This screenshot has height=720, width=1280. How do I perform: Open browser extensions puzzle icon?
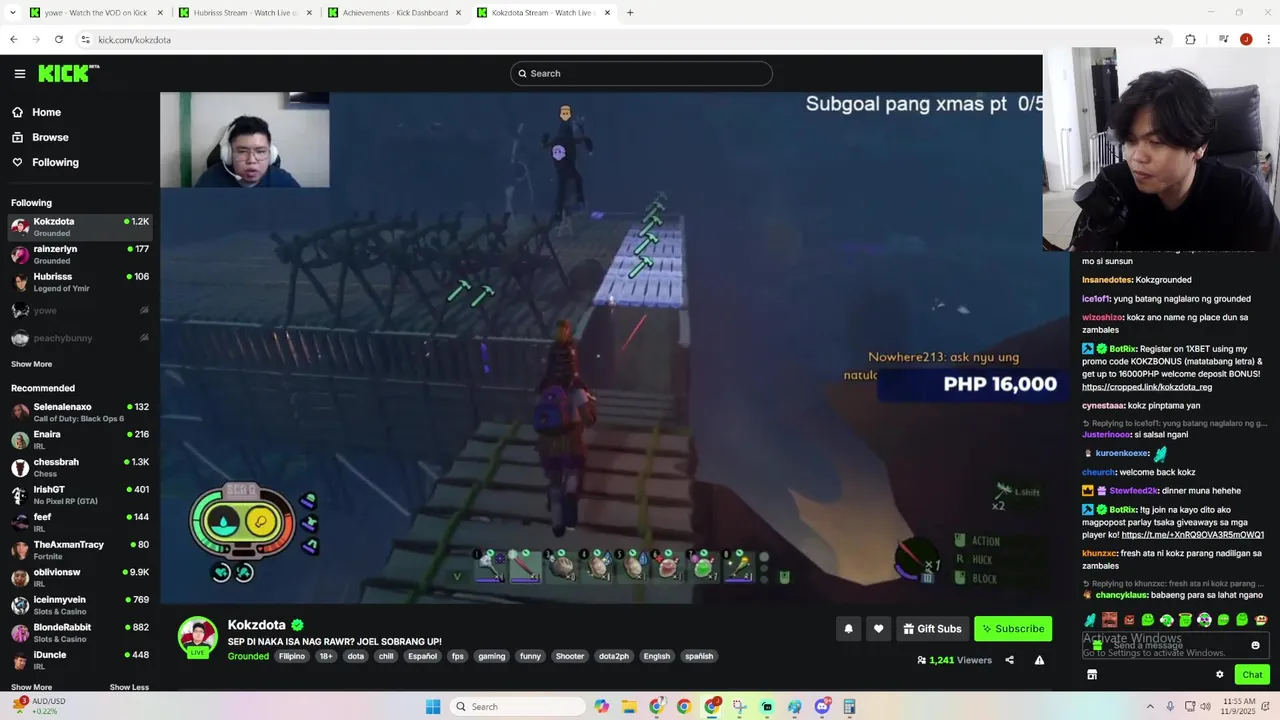tap(1190, 40)
